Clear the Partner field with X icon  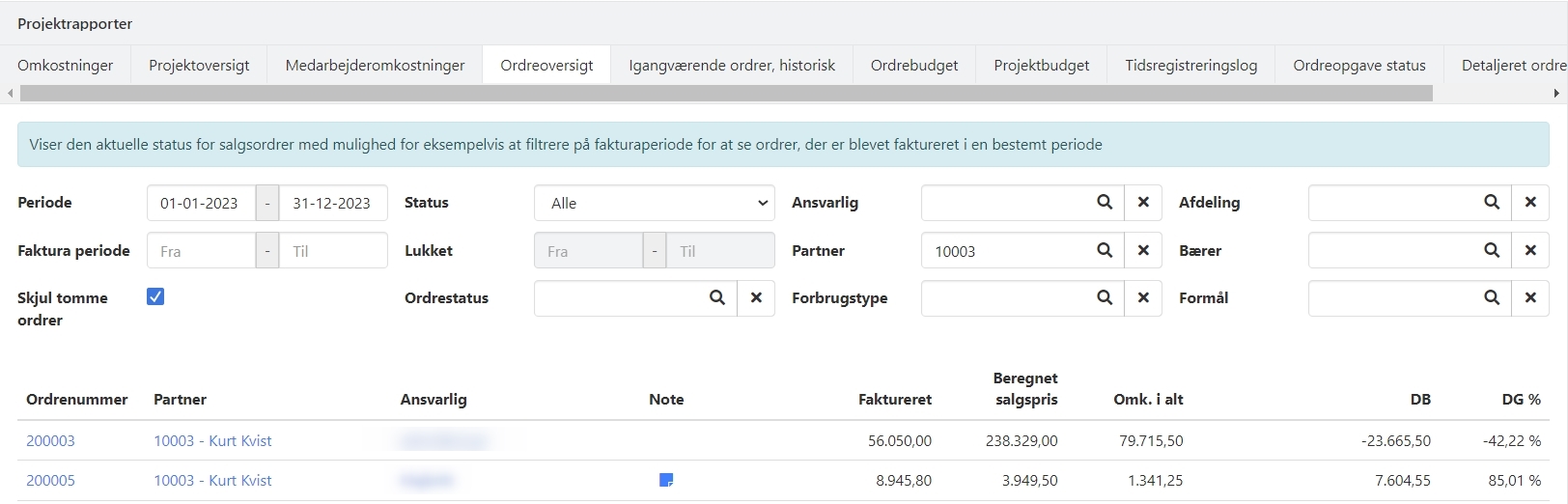coord(1143,251)
